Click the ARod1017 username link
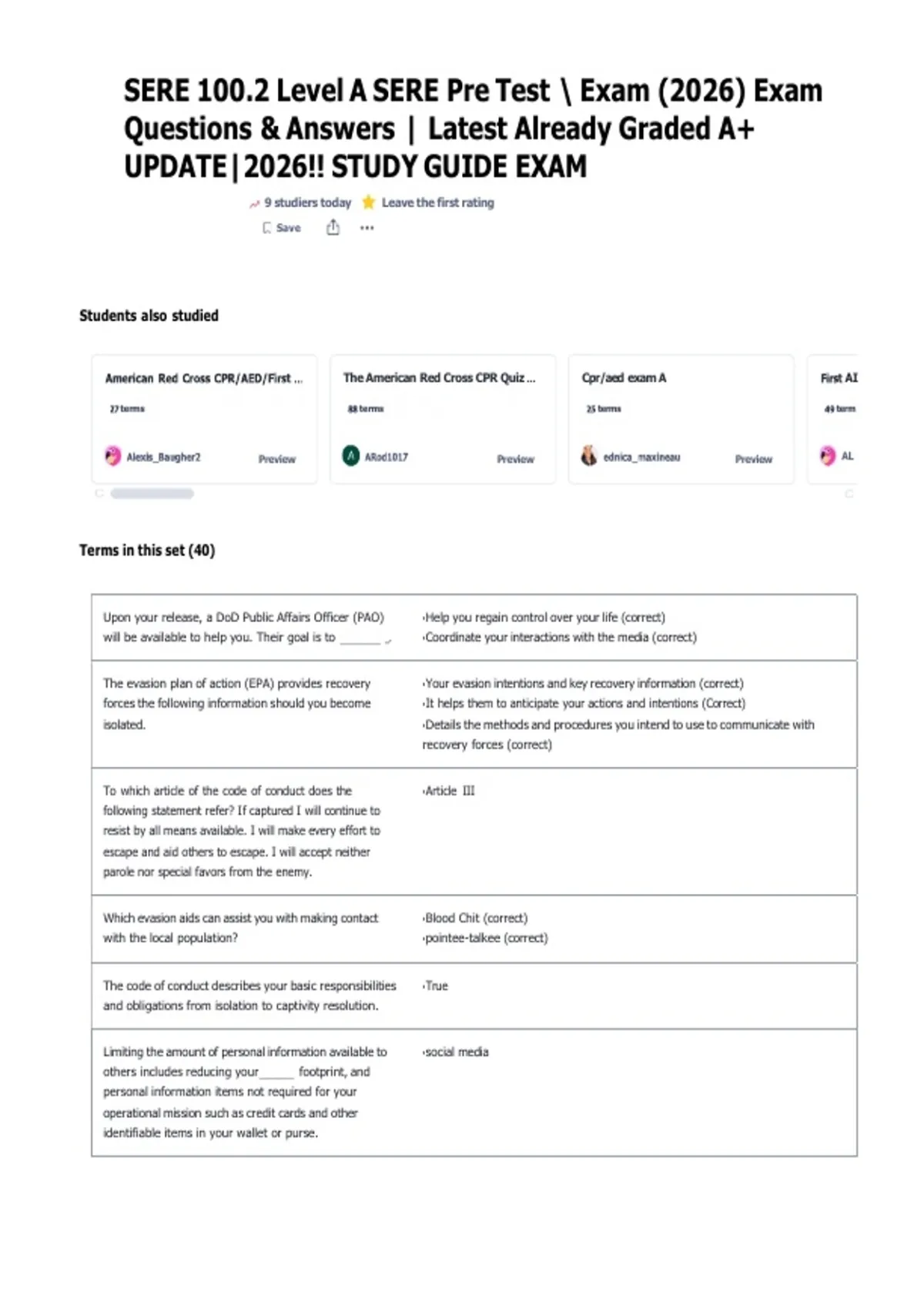924x1309 pixels. tap(387, 457)
